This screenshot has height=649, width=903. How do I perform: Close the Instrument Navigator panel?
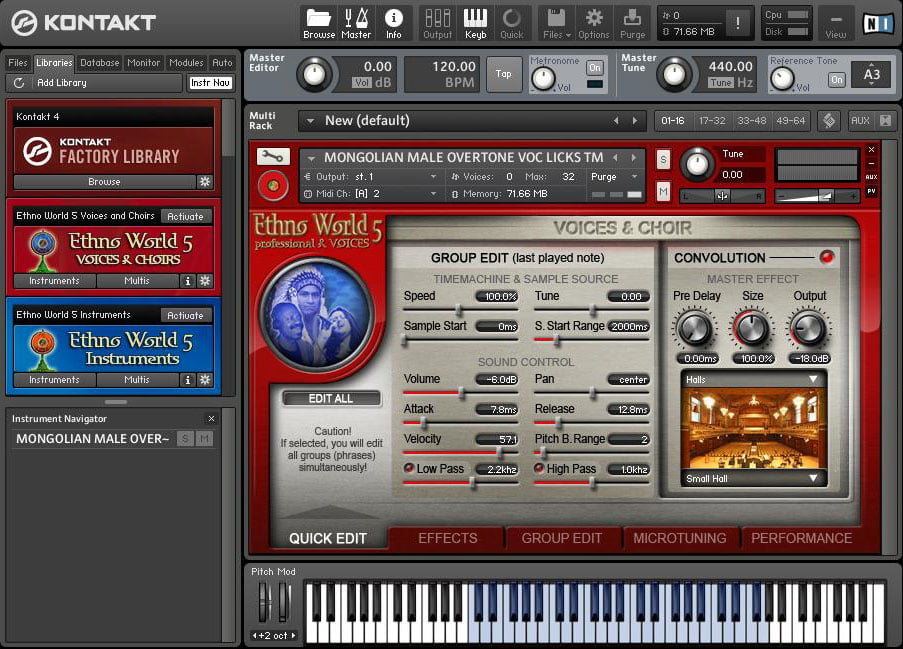pyautogui.click(x=211, y=419)
